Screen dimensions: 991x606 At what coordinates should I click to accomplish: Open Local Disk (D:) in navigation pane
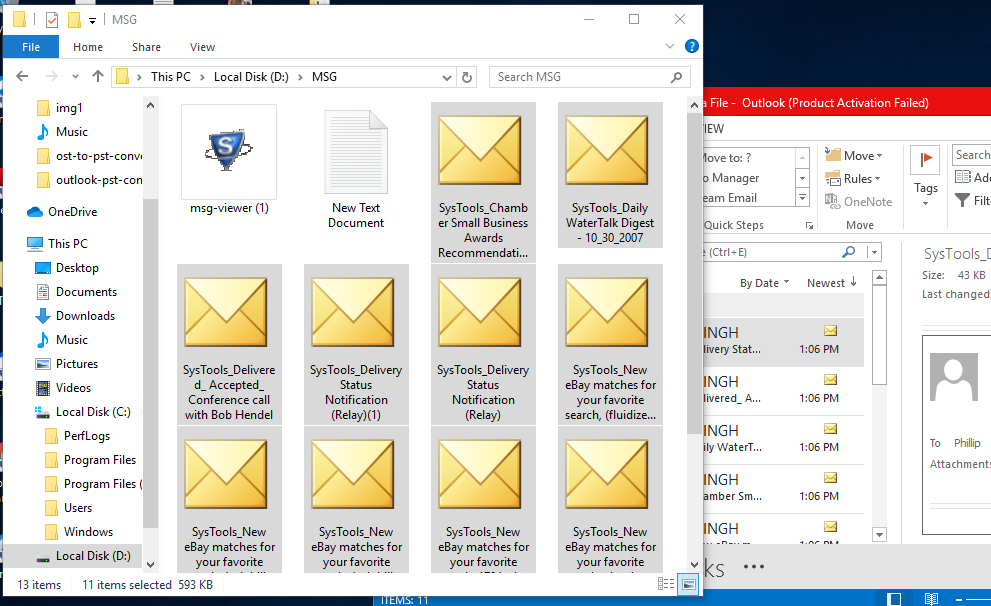click(x=82, y=555)
